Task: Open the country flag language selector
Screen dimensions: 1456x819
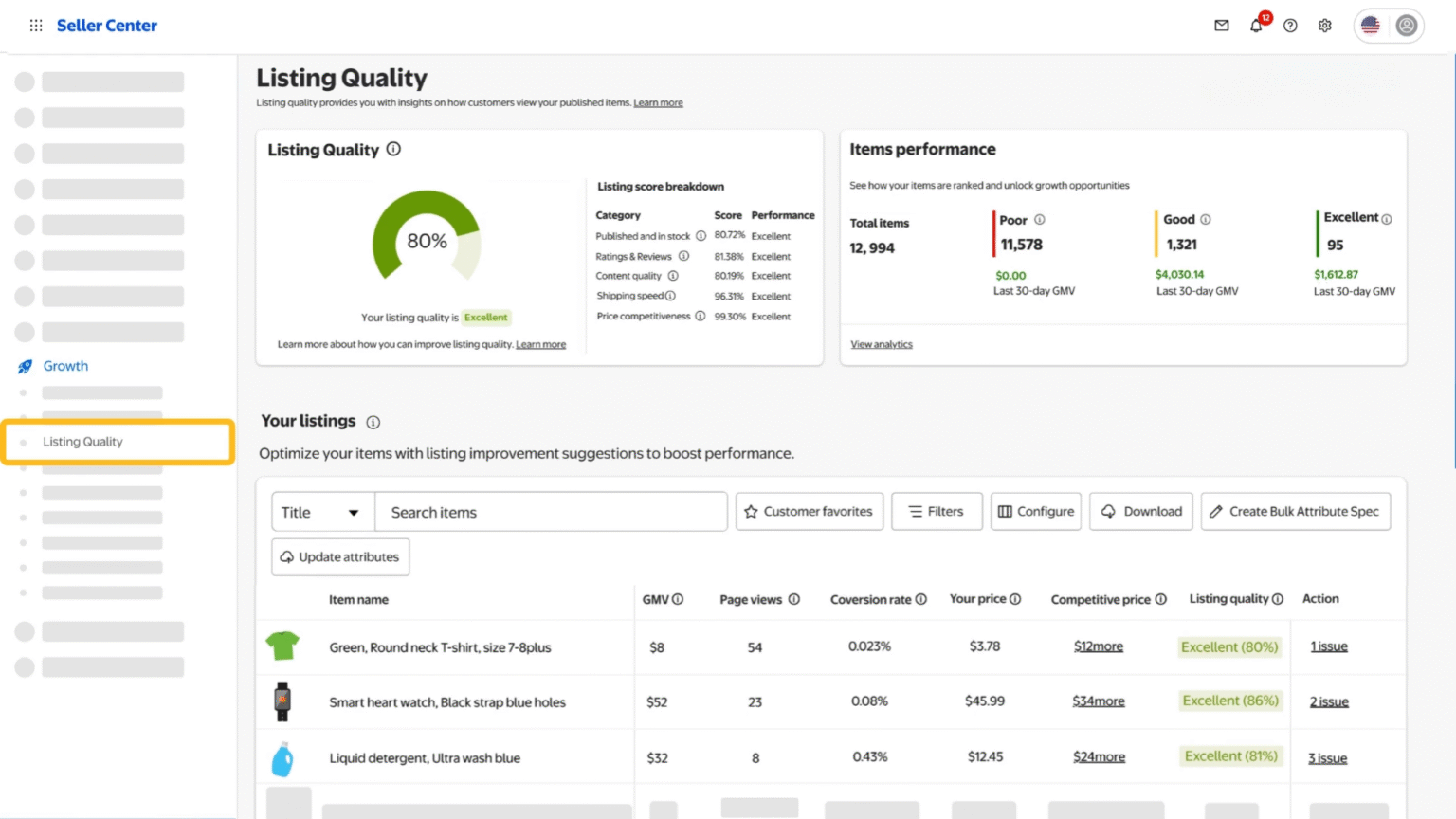Action: point(1371,26)
